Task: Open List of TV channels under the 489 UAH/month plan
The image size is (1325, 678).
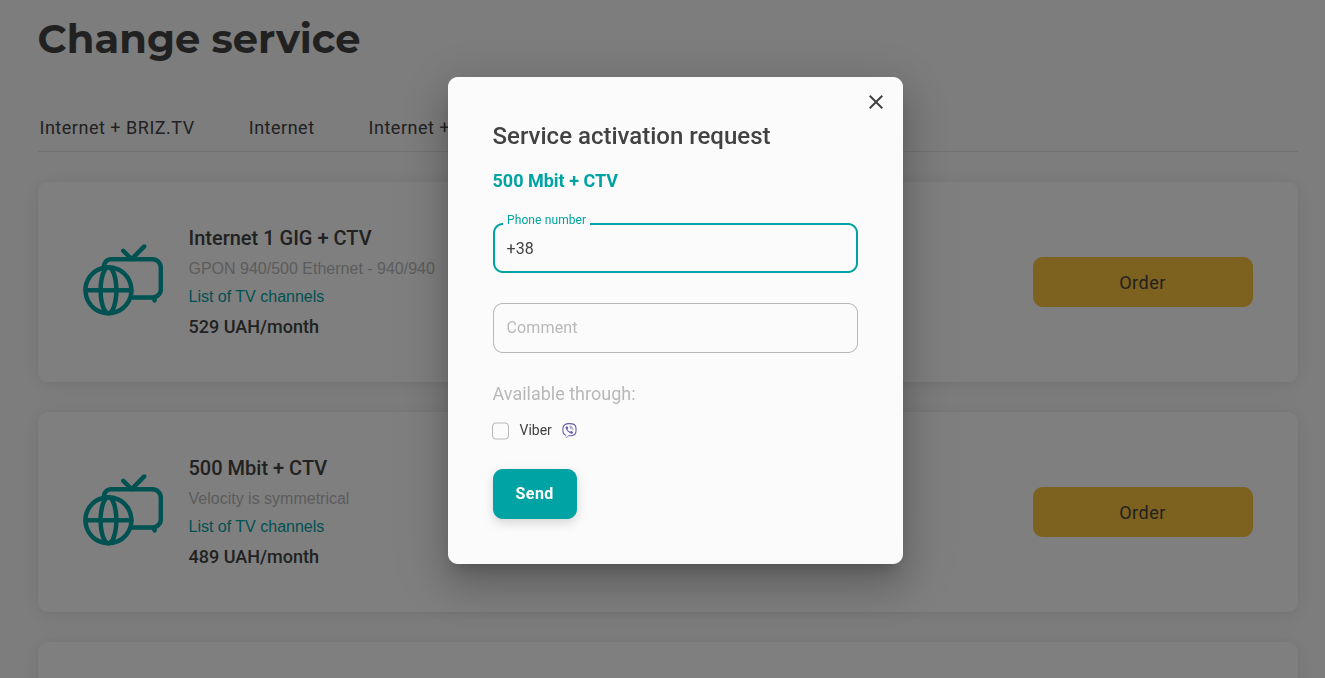Action: click(x=256, y=526)
